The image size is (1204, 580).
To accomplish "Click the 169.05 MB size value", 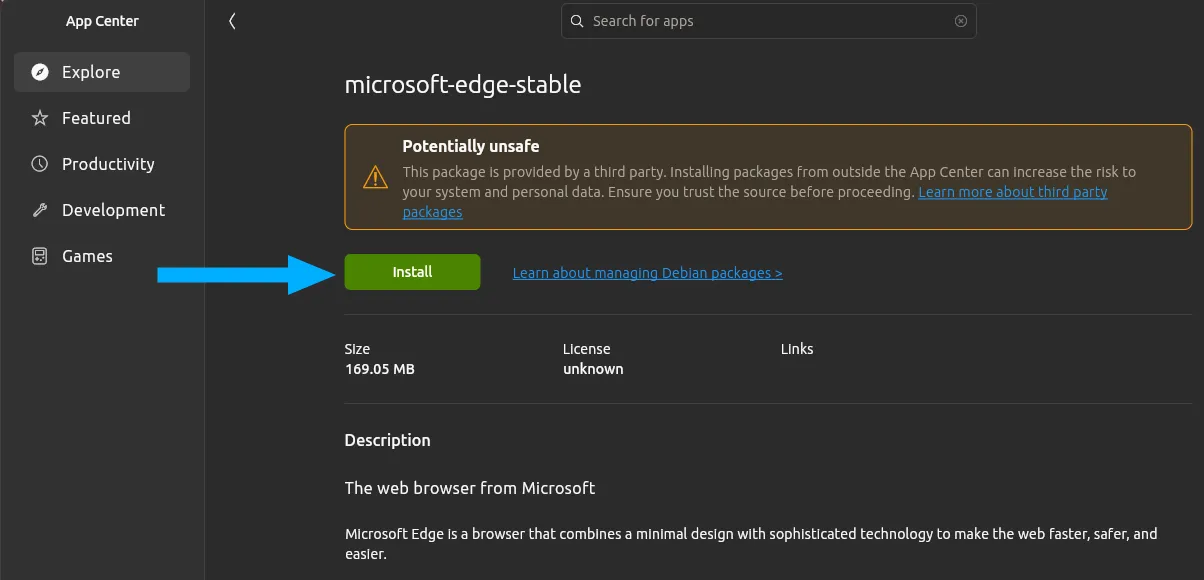I will point(380,369).
